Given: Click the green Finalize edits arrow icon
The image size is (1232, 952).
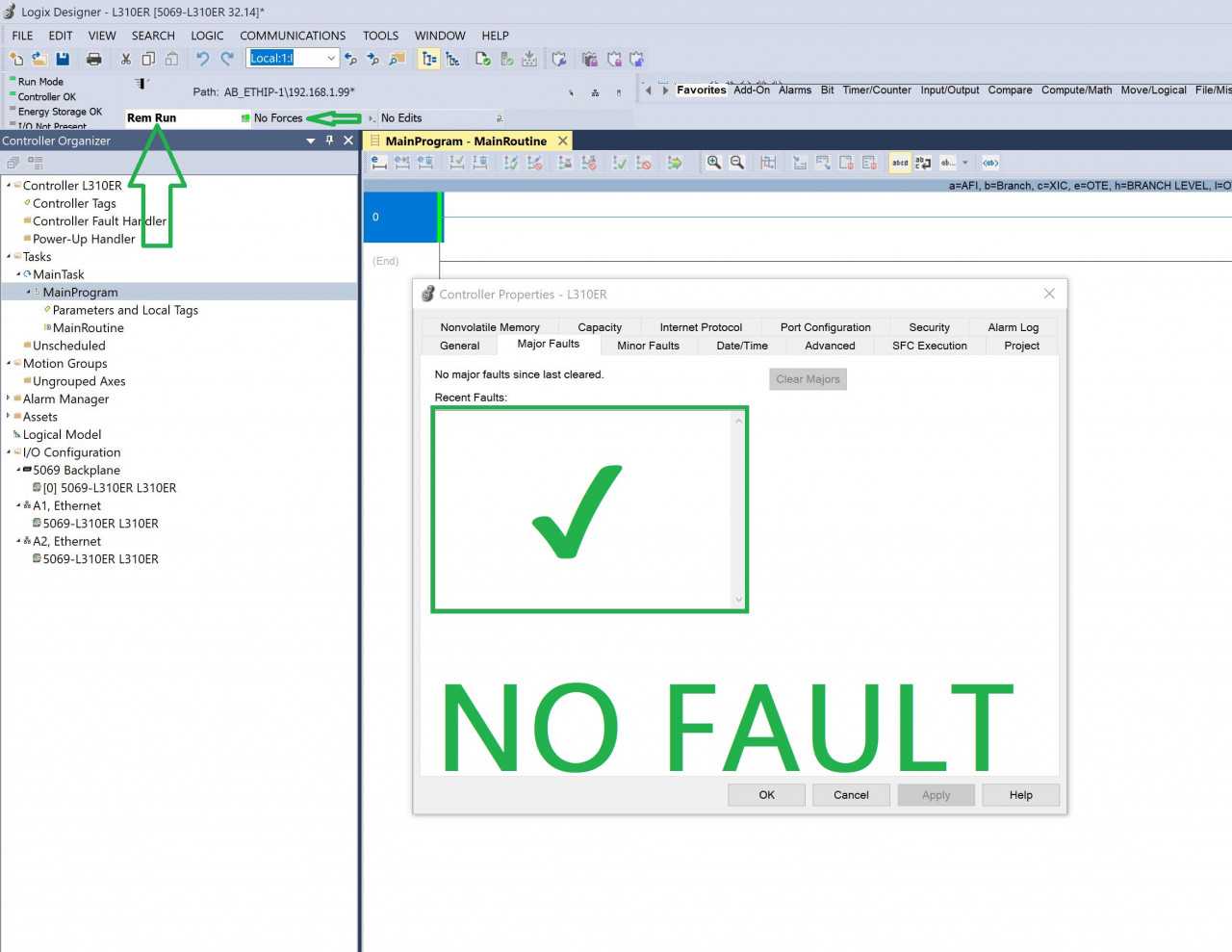Looking at the screenshot, I should pyautogui.click(x=675, y=163).
